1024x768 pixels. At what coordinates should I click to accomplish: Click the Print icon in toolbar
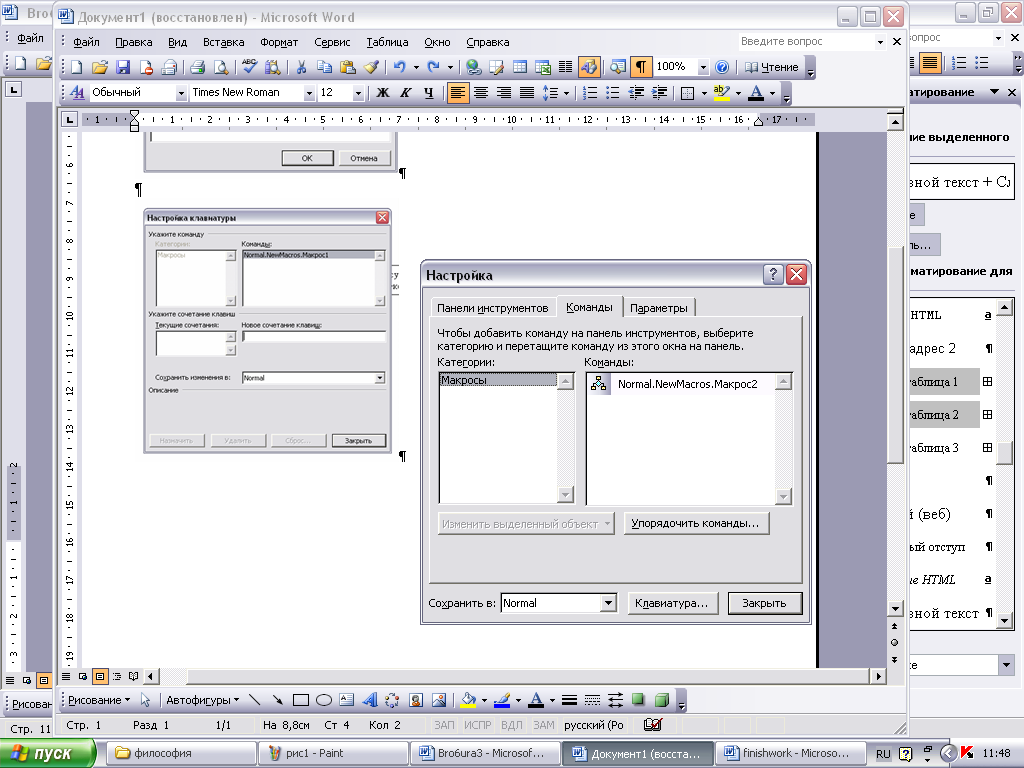(x=197, y=67)
